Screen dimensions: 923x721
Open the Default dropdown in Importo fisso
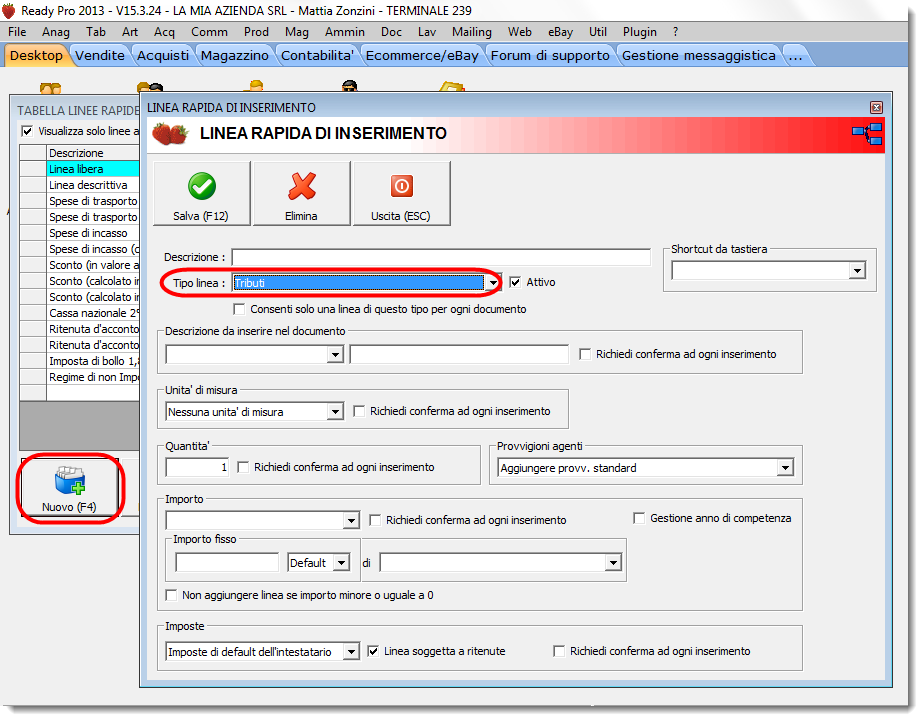point(341,563)
